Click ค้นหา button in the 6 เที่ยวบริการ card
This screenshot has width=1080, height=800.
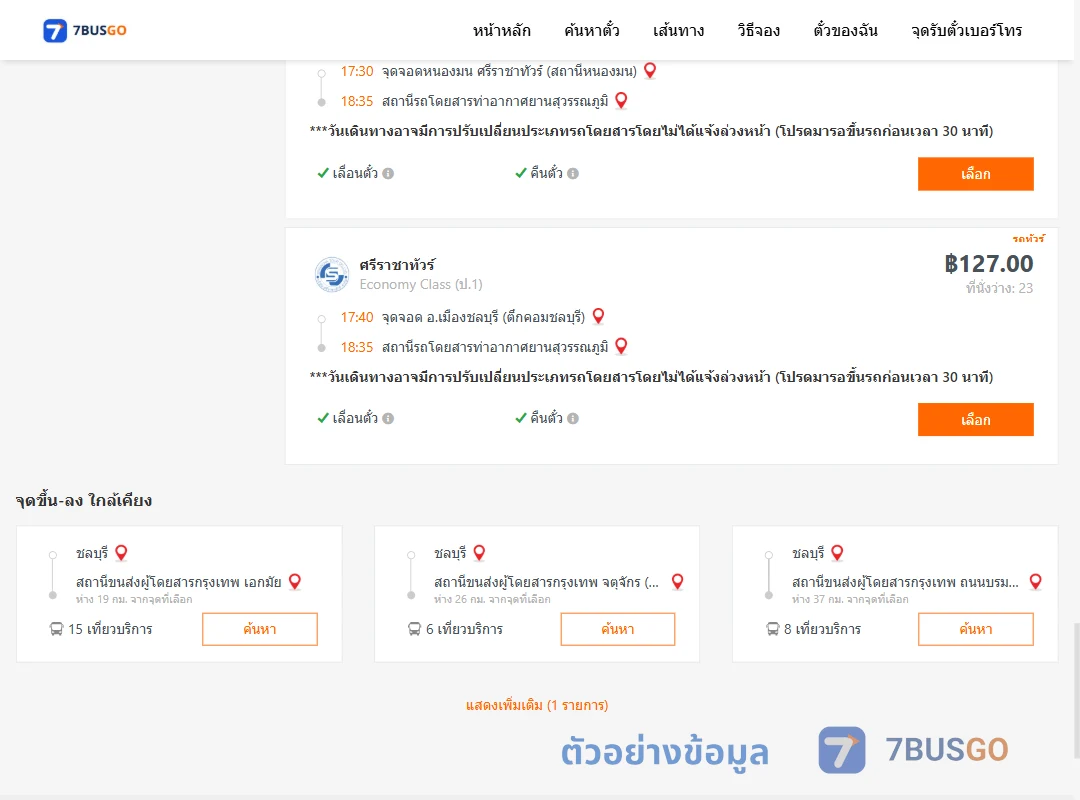[618, 629]
